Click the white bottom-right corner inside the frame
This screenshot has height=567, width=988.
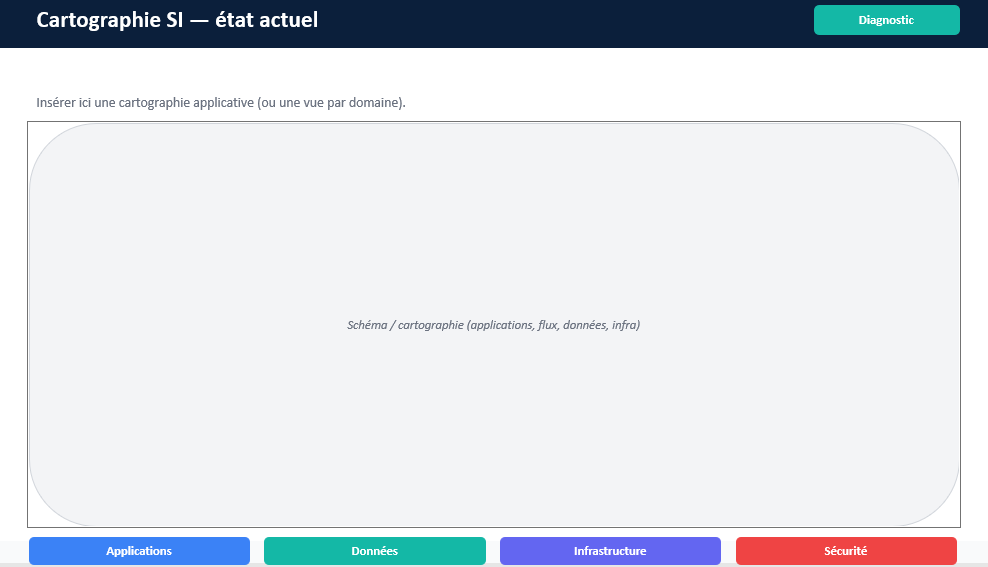click(x=955, y=522)
